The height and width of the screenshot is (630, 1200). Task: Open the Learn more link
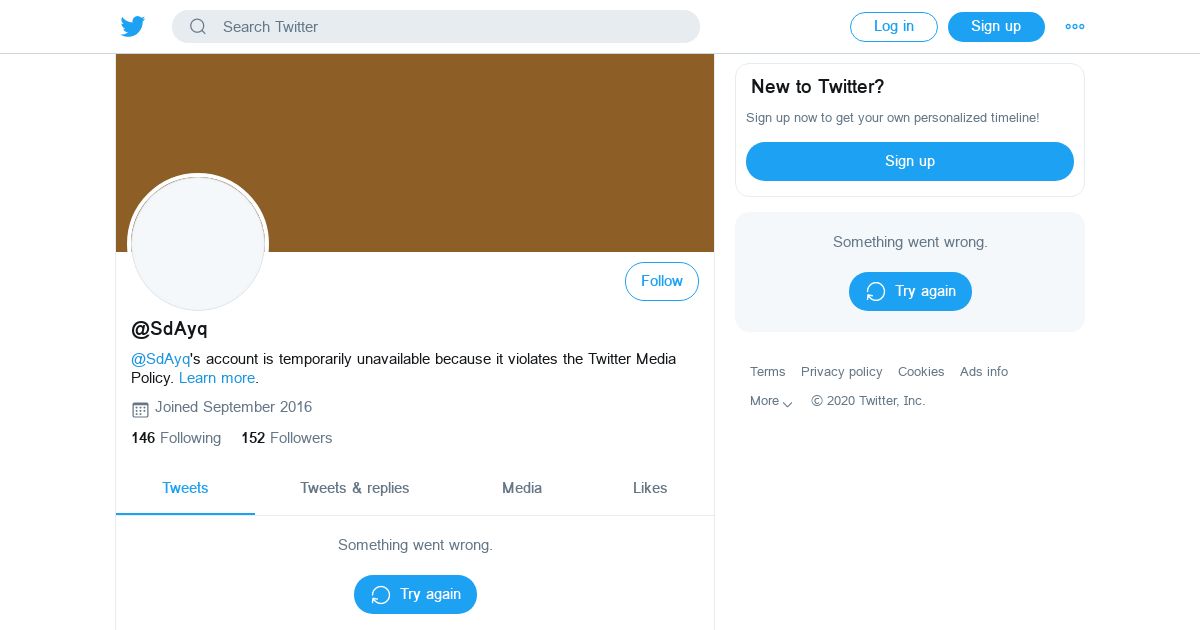pos(217,378)
